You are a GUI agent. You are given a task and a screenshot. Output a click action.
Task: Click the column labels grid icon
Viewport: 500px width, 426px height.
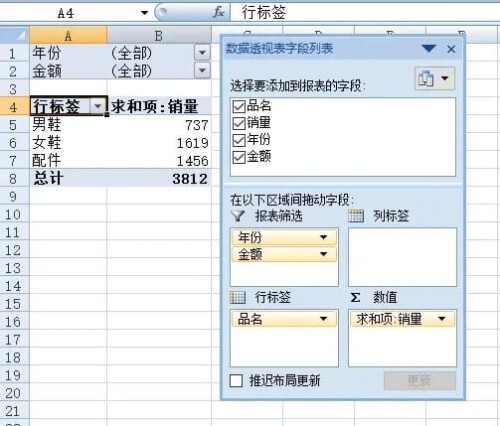[356, 216]
